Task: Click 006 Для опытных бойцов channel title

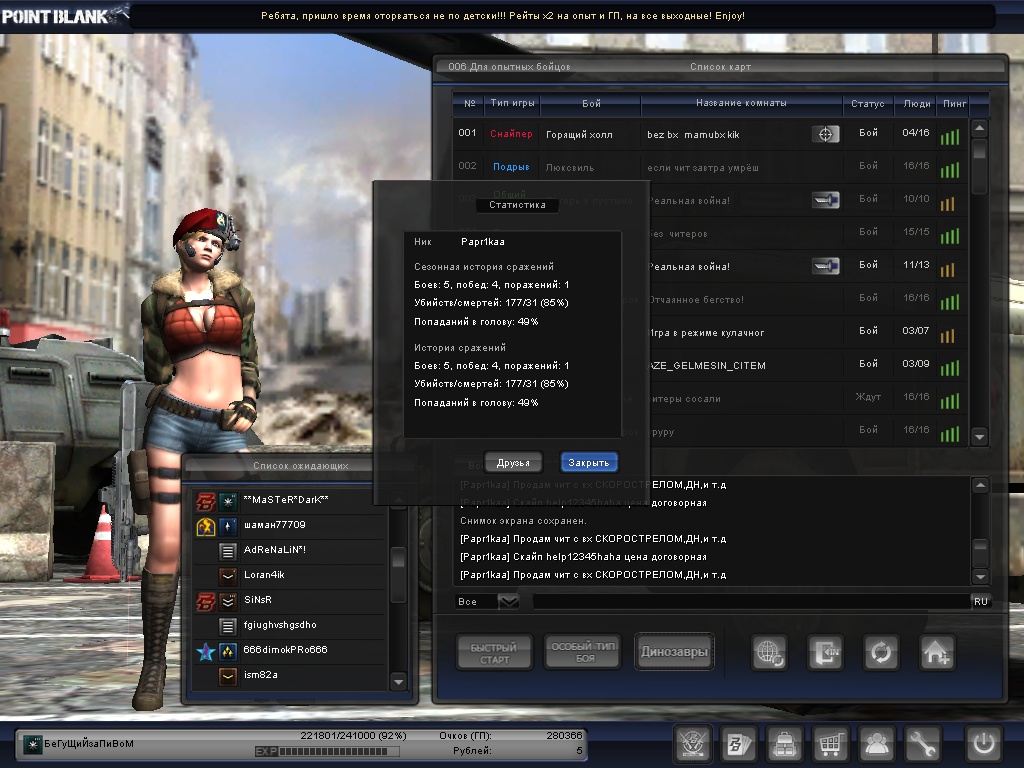Action: pyautogui.click(x=509, y=67)
